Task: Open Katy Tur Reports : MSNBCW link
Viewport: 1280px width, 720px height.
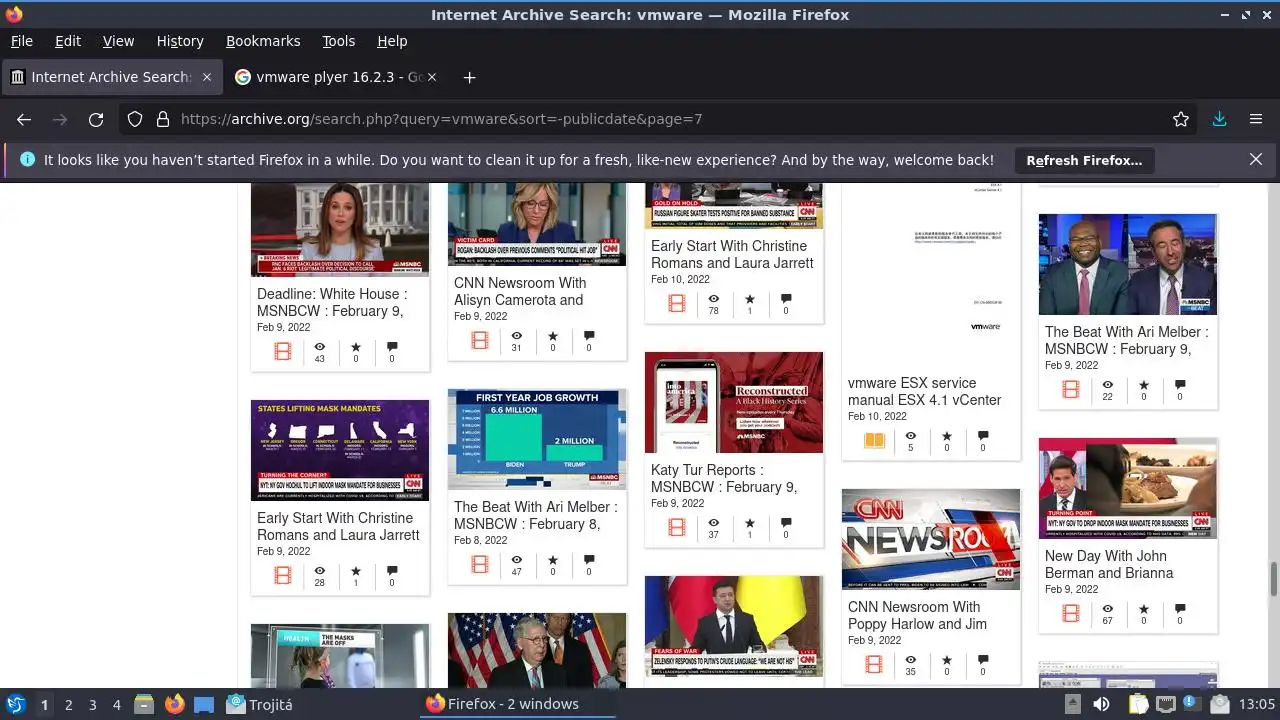Action: point(724,479)
